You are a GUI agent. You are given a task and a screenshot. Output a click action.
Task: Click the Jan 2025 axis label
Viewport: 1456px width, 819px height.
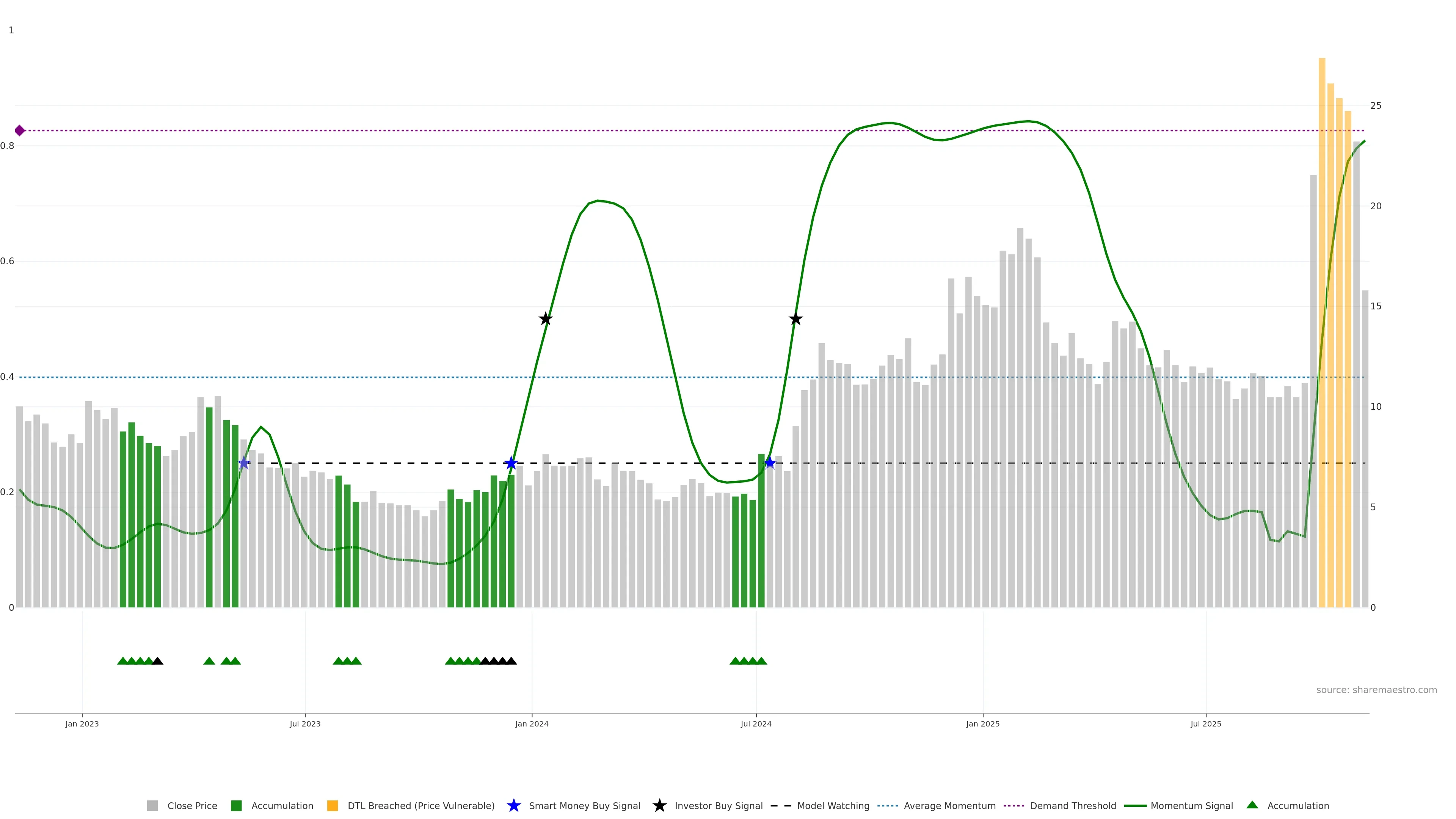[982, 724]
